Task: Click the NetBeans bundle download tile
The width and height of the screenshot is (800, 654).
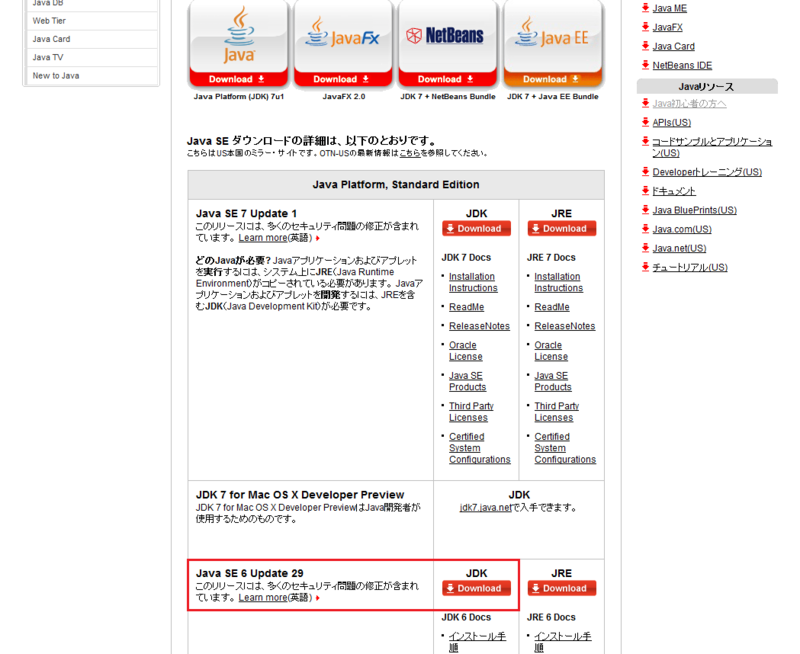Action: pyautogui.click(x=447, y=44)
